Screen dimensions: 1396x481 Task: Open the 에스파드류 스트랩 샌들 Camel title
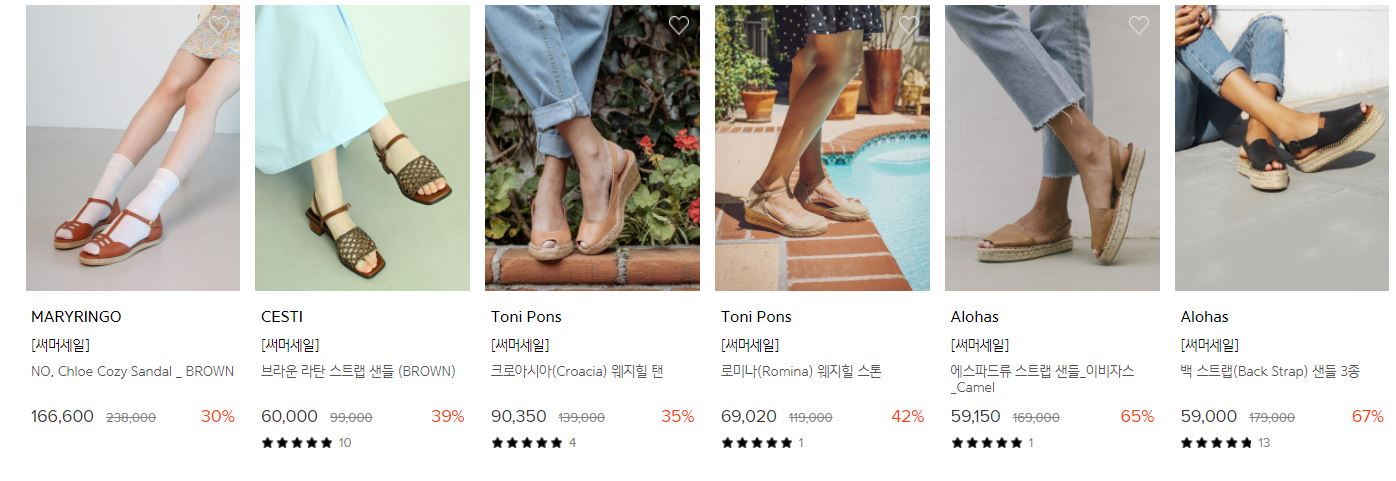[x=1043, y=379]
